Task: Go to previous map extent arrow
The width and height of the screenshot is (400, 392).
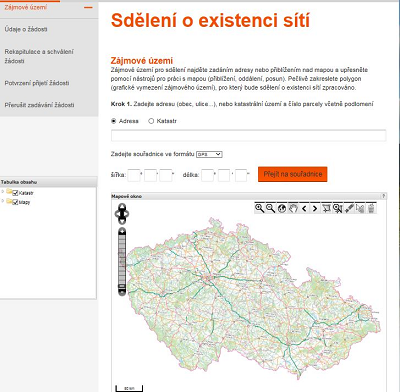Action: pos(304,208)
